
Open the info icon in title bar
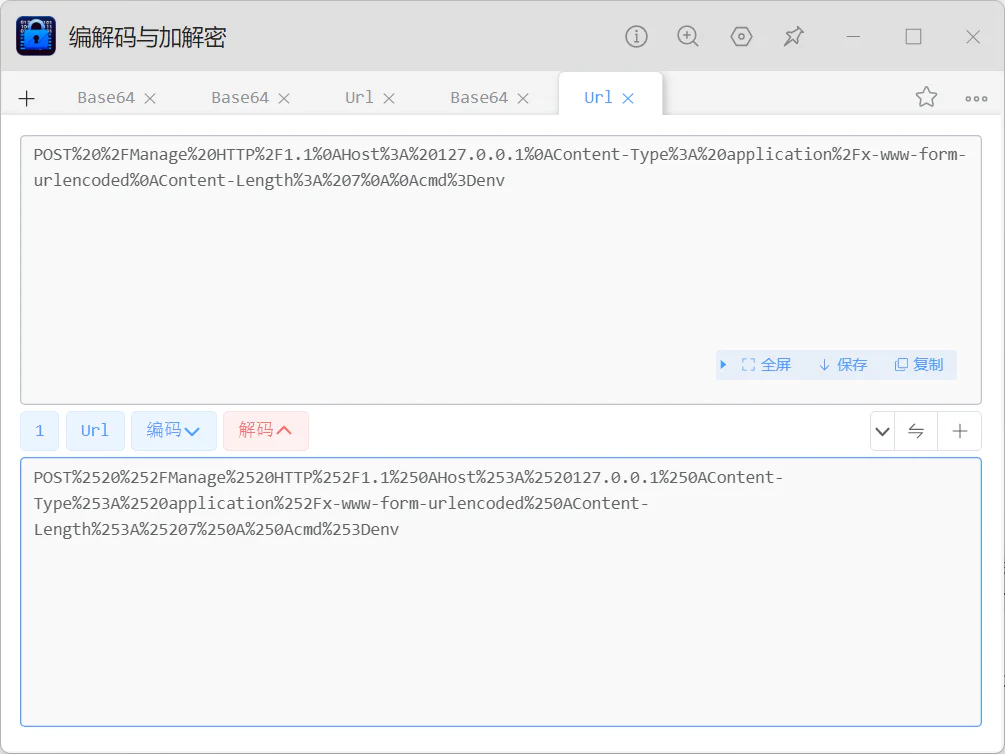(x=636, y=37)
